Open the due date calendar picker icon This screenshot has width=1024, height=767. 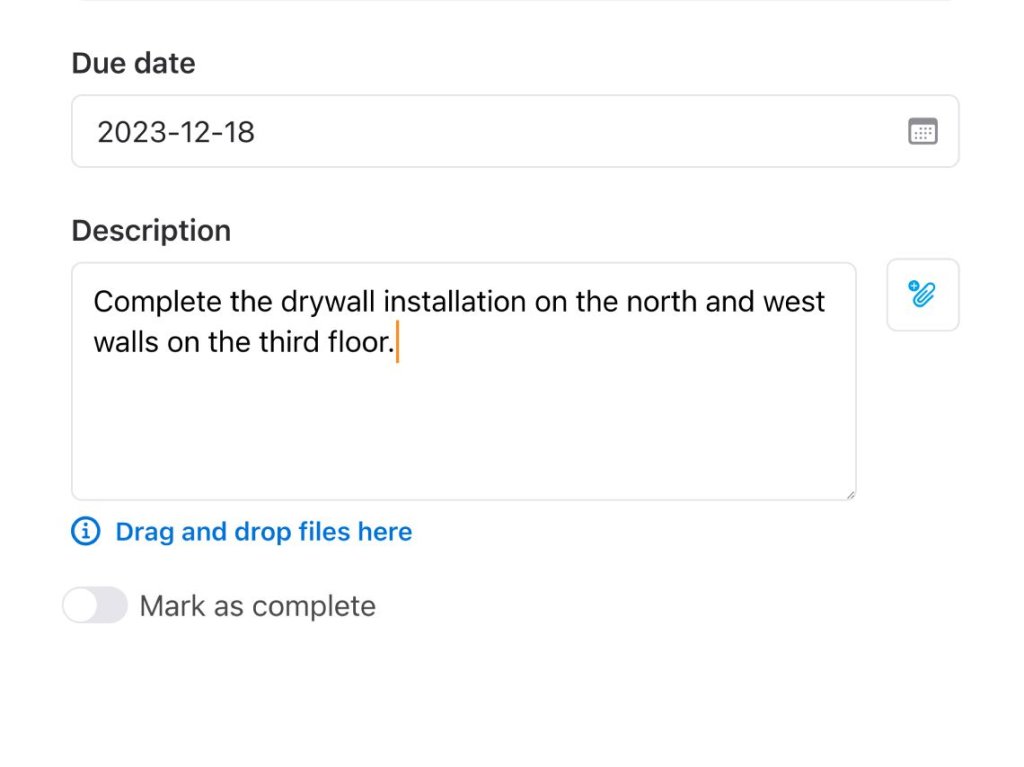[922, 131]
